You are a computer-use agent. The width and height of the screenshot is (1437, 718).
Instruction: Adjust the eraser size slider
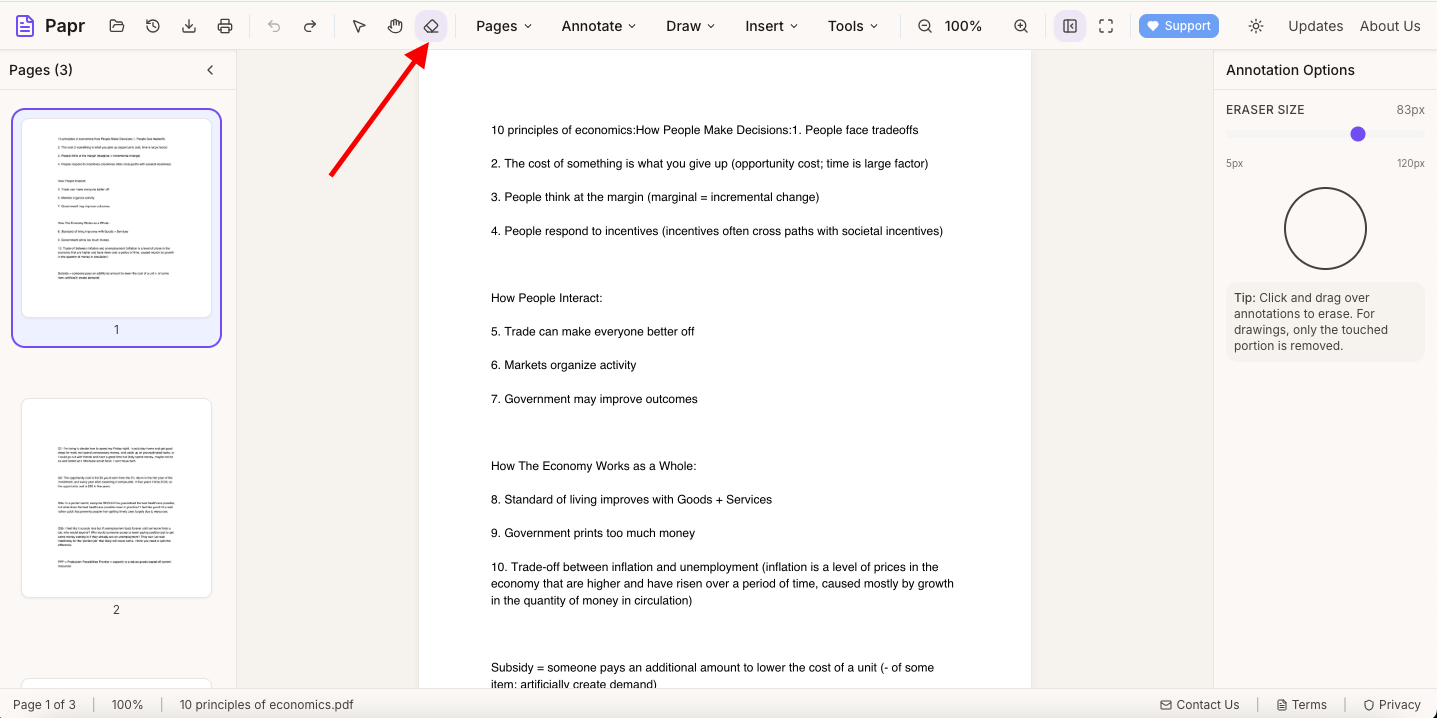(1358, 134)
